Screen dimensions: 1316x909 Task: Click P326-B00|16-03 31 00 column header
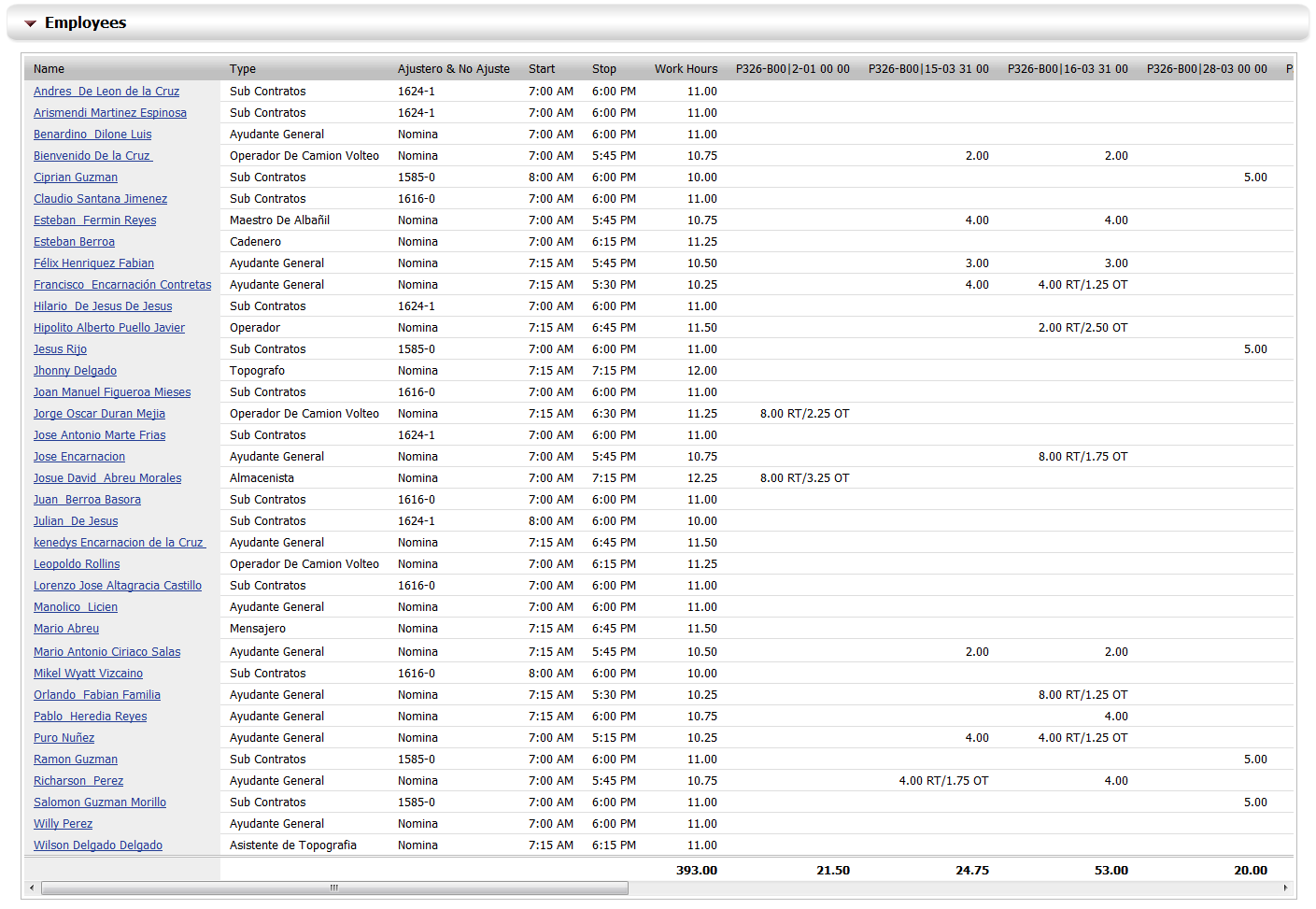point(1068,69)
